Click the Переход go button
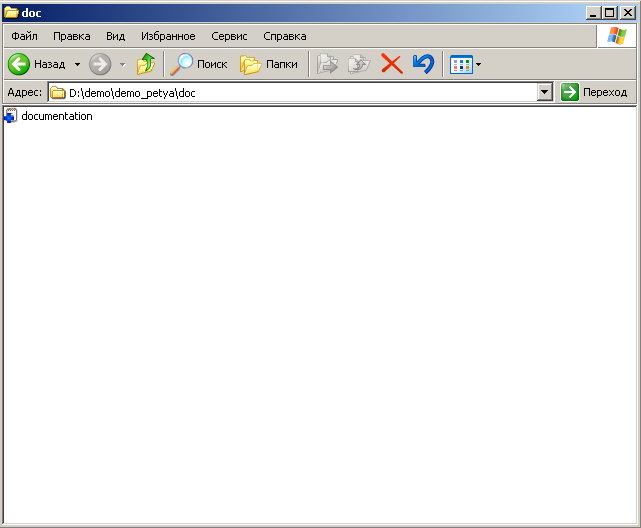 (x=594, y=92)
